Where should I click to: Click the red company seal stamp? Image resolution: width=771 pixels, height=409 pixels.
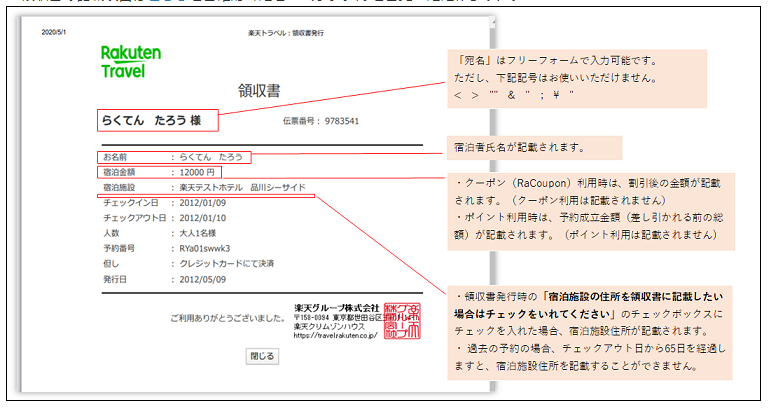coord(402,321)
